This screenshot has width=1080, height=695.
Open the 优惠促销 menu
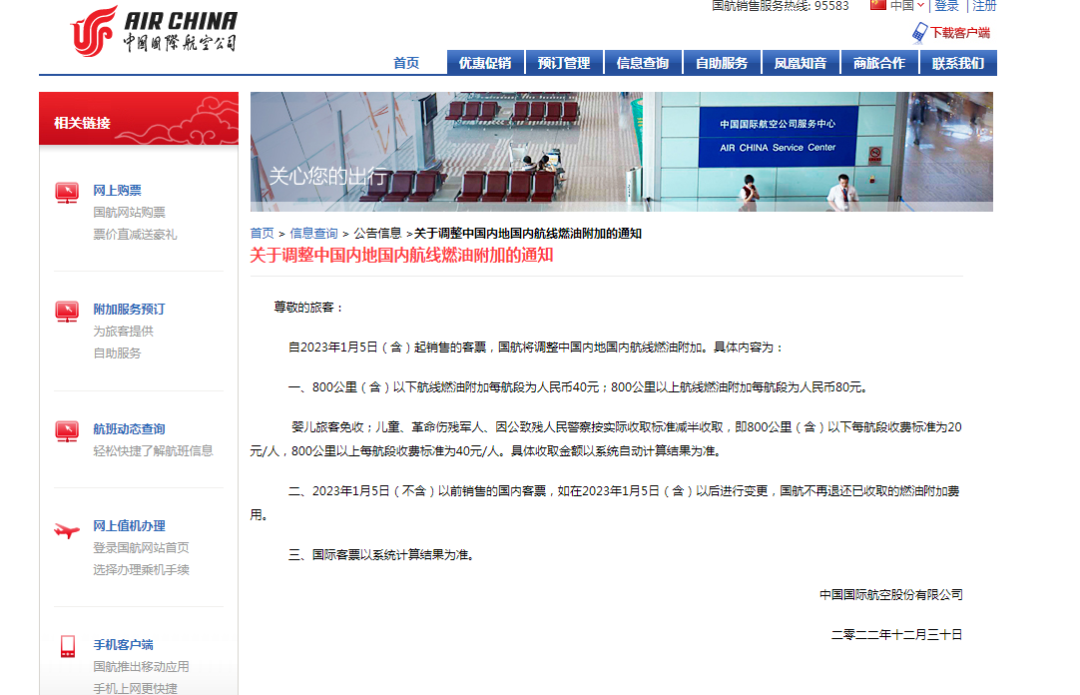pyautogui.click(x=485, y=63)
